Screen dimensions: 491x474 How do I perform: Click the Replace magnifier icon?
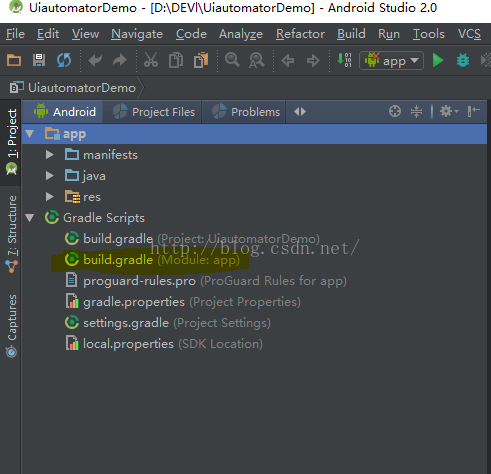257,60
